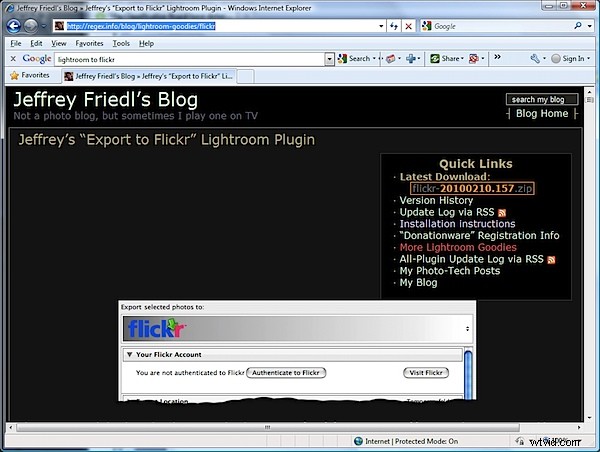
Task: Click the page scroll down arrow
Action: [x=590, y=418]
